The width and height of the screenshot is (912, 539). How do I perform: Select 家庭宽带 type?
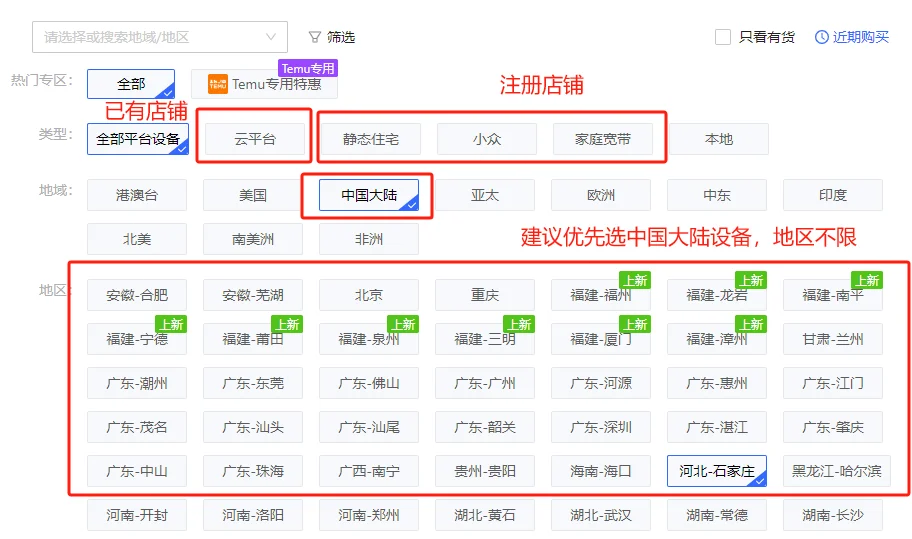603,139
